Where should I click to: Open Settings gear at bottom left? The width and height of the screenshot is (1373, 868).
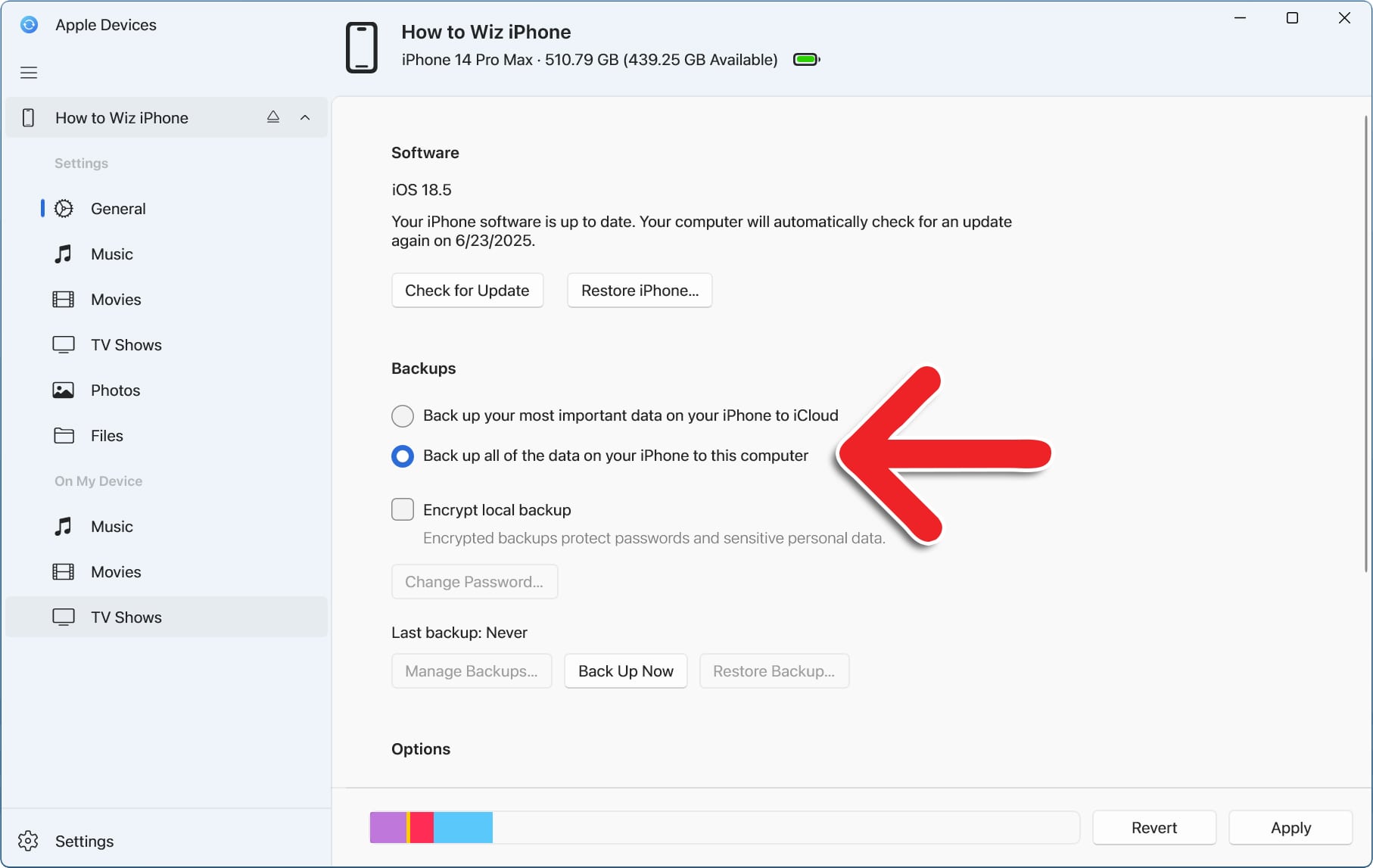[x=29, y=841]
